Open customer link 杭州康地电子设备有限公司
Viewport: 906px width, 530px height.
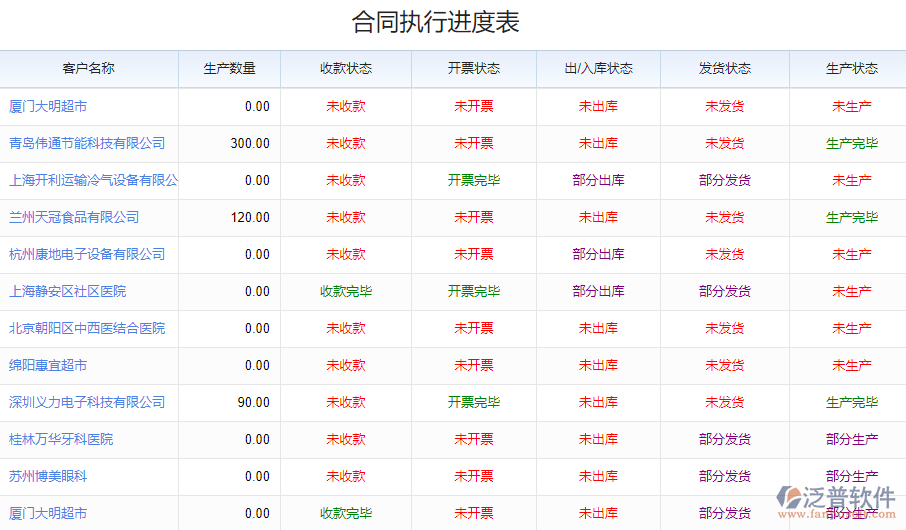[x=87, y=254]
